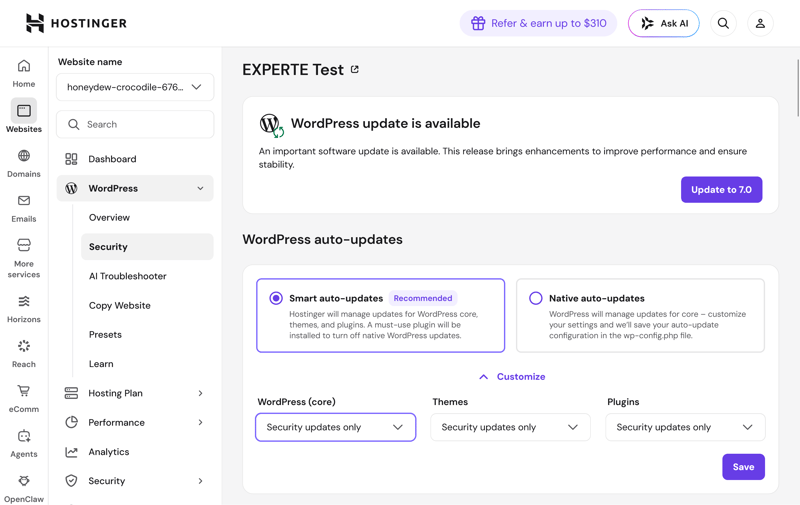800x505 pixels.
Task: Open the Domains globe icon
Action: pyautogui.click(x=24, y=156)
